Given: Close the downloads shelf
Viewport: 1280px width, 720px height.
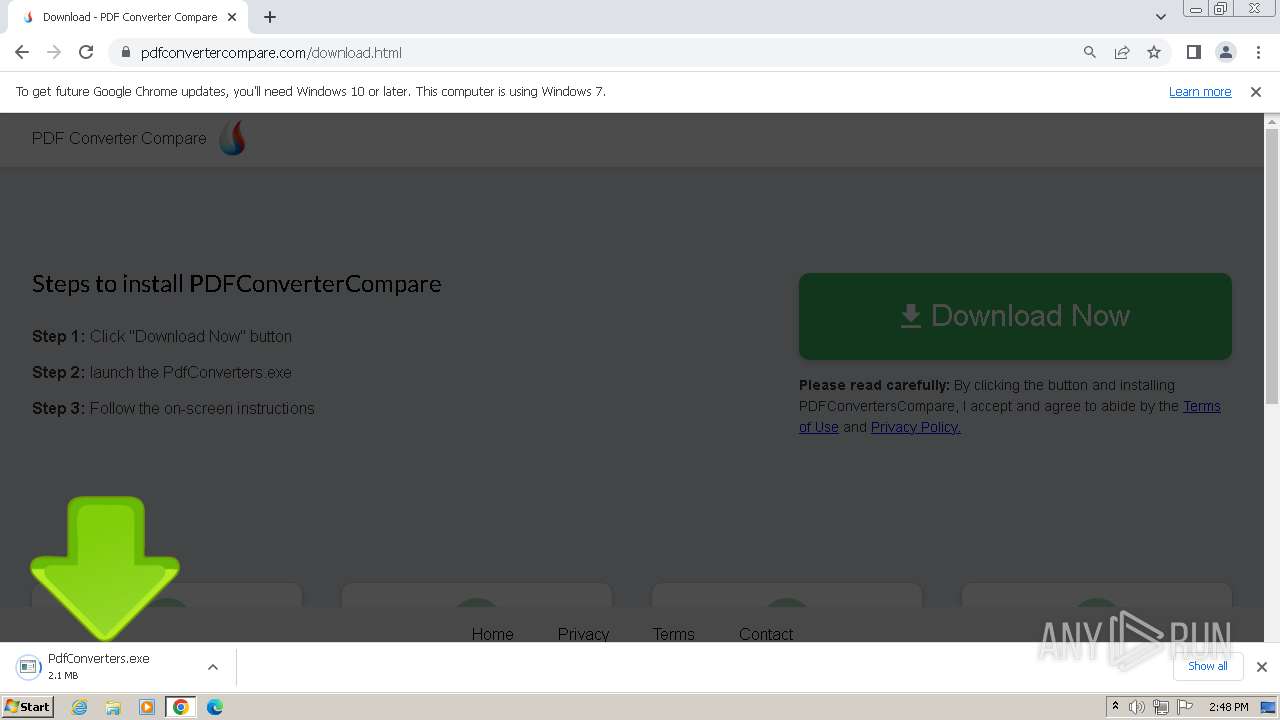Looking at the screenshot, I should (x=1261, y=667).
